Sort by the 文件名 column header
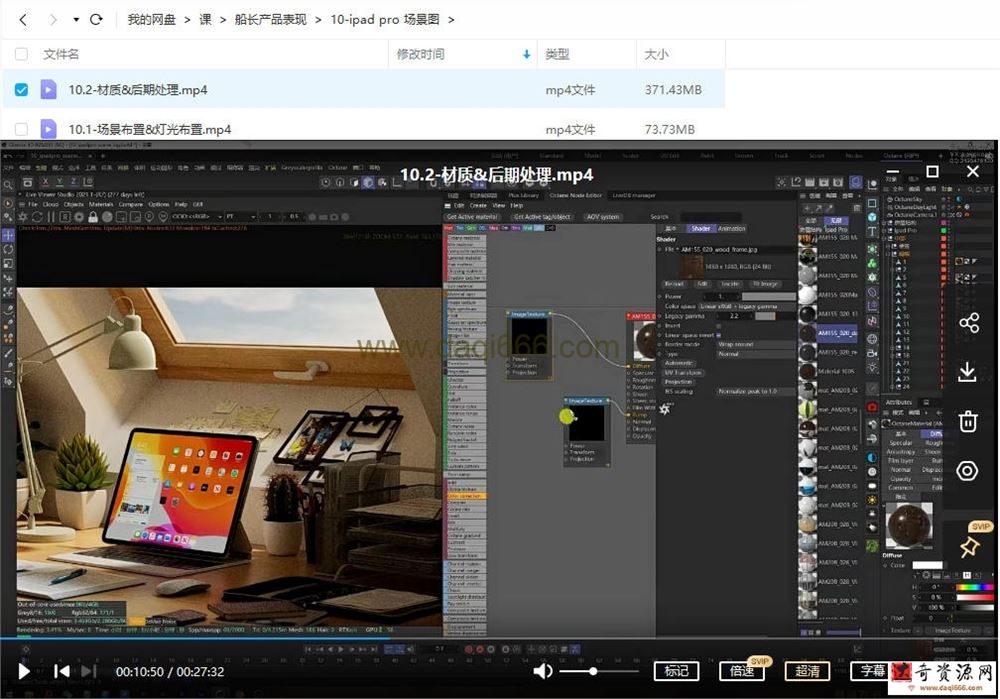Image resolution: width=1000 pixels, height=699 pixels. pyautogui.click(x=61, y=54)
